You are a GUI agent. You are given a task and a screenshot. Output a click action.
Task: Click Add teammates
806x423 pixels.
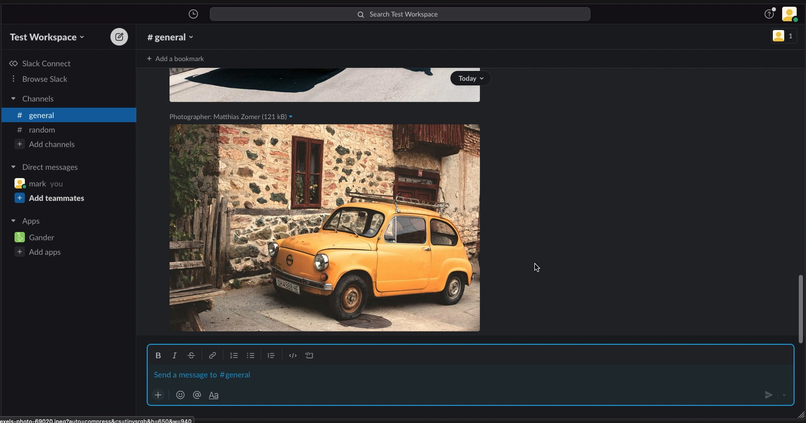tap(57, 198)
